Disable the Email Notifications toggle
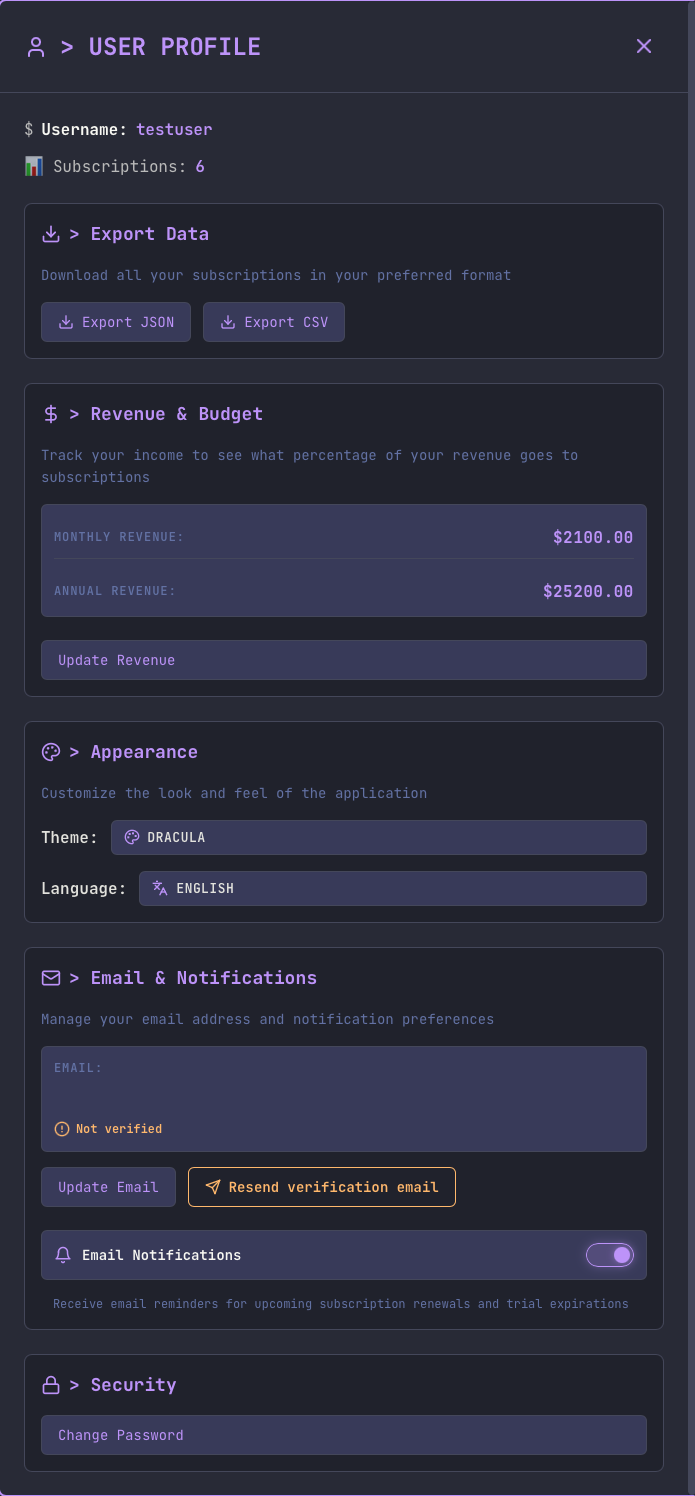The image size is (695, 1496). click(610, 1254)
